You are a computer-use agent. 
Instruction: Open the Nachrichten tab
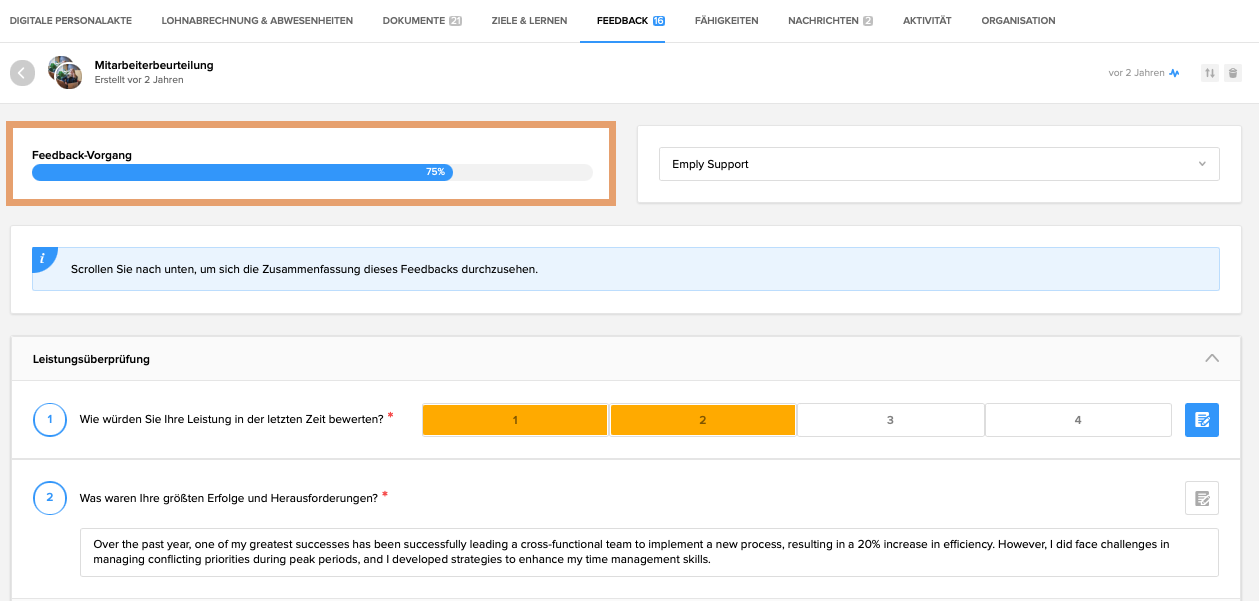(829, 21)
